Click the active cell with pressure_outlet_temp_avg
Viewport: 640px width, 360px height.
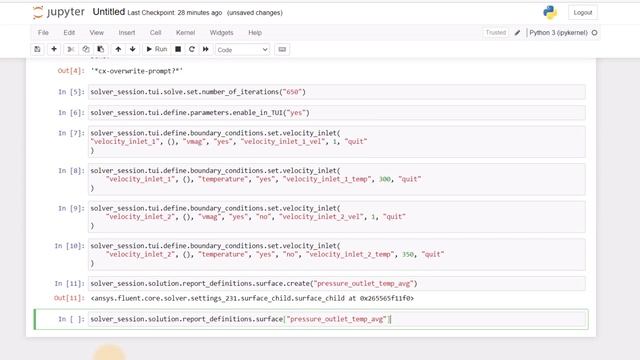click(338, 319)
